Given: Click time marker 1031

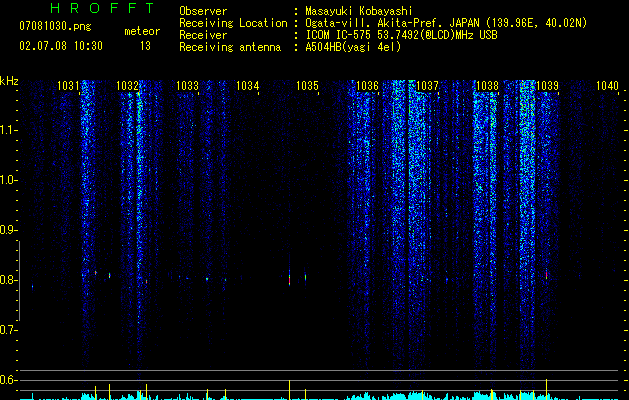Looking at the screenshot, I should (x=68, y=86).
